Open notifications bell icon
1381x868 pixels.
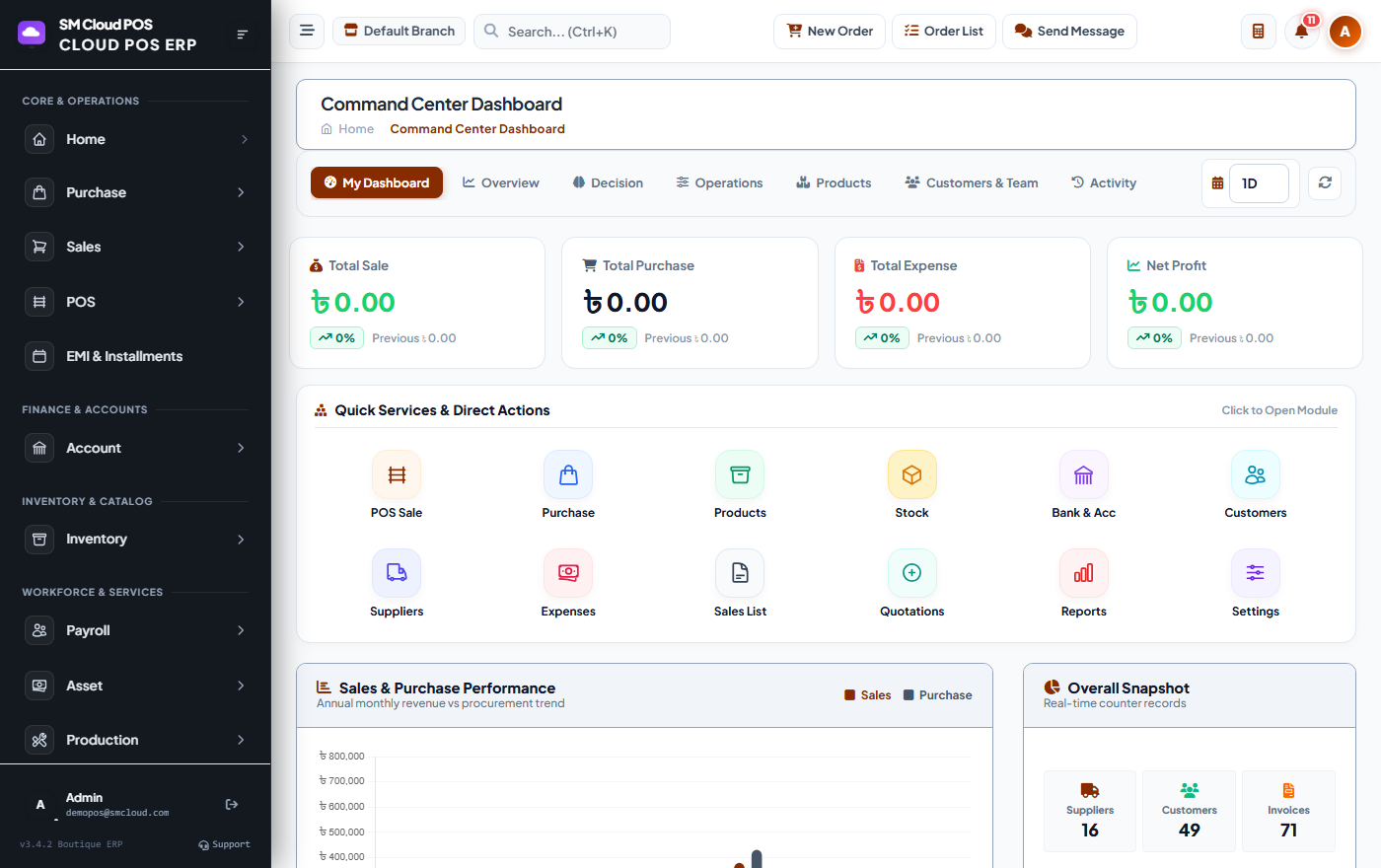[x=1301, y=32]
